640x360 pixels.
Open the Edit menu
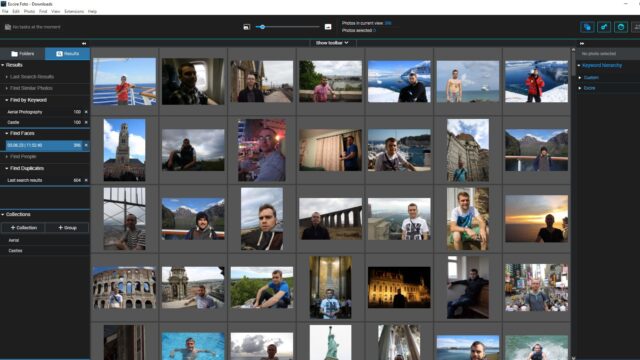(16, 11)
